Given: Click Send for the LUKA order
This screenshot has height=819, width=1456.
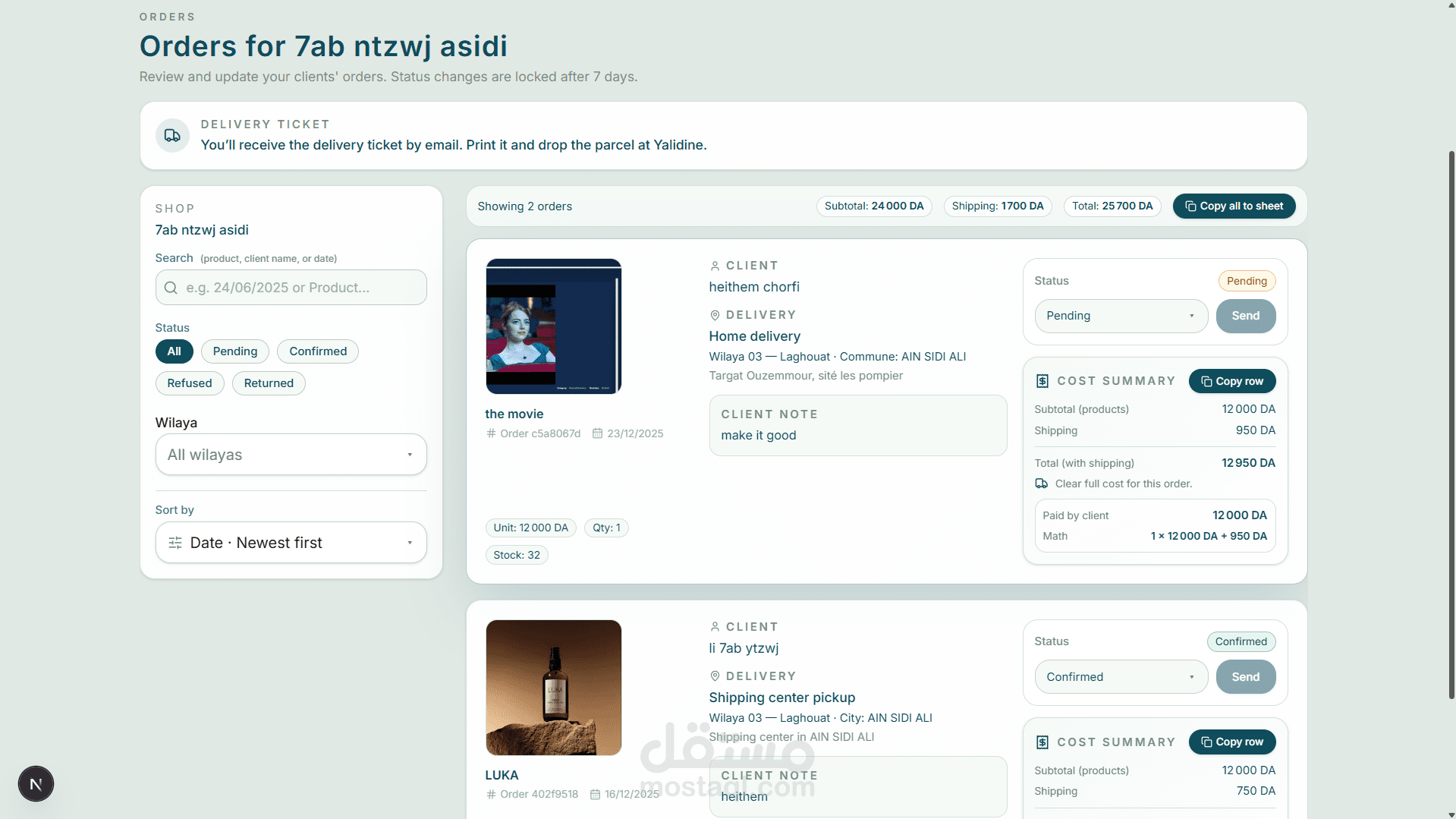Looking at the screenshot, I should coord(1246,677).
